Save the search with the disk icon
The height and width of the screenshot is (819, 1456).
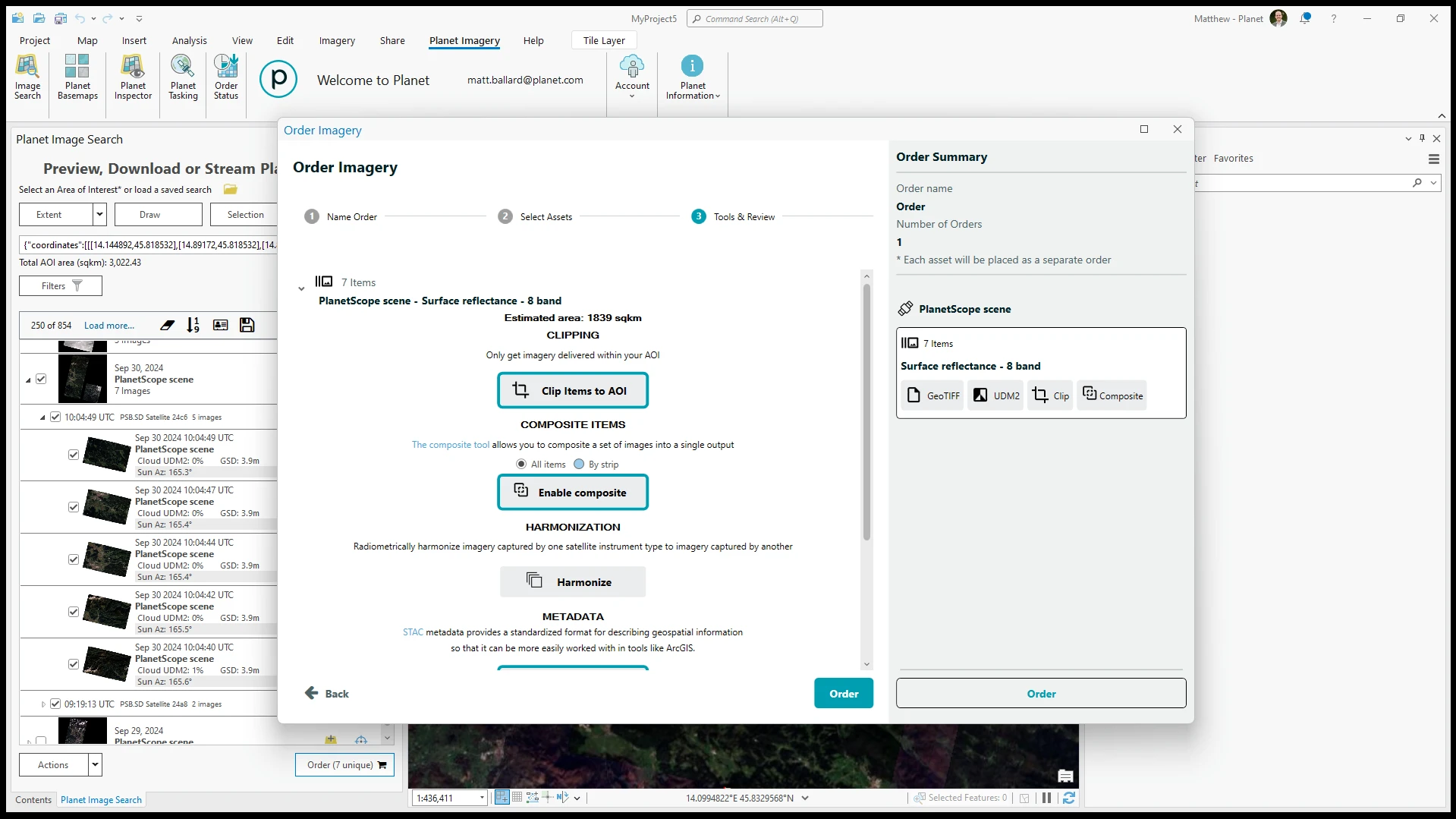point(247,325)
